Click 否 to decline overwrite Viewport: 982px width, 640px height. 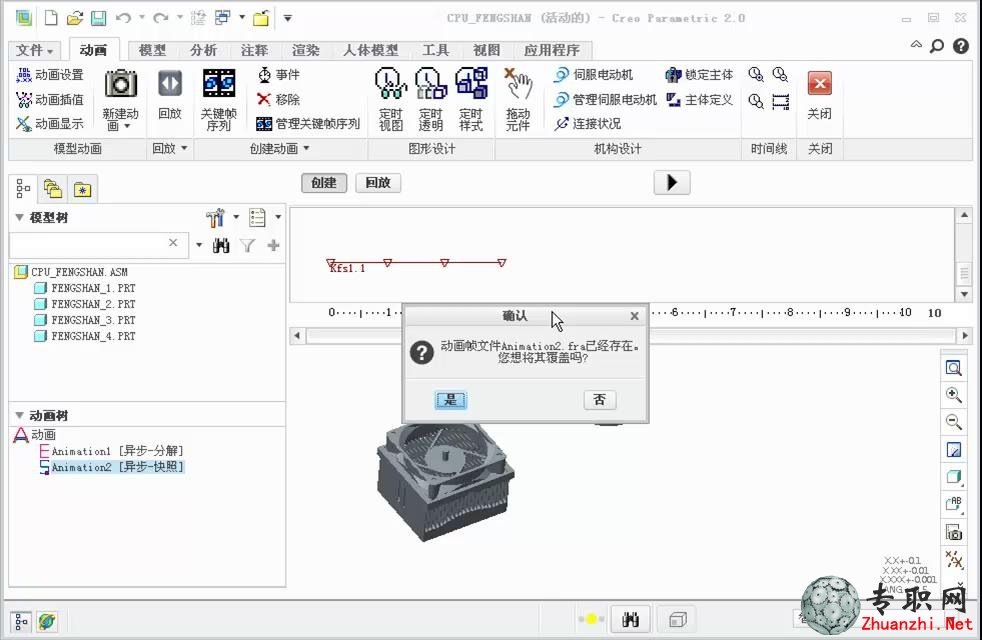coord(600,400)
